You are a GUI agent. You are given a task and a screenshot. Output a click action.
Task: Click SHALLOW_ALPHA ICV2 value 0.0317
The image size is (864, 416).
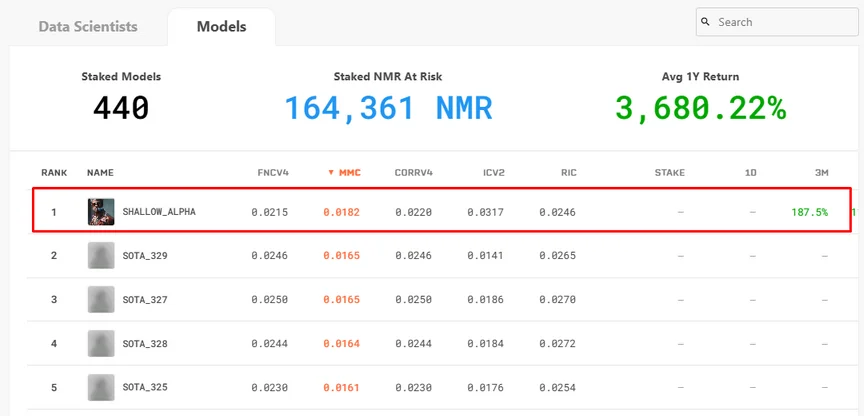[485, 212]
